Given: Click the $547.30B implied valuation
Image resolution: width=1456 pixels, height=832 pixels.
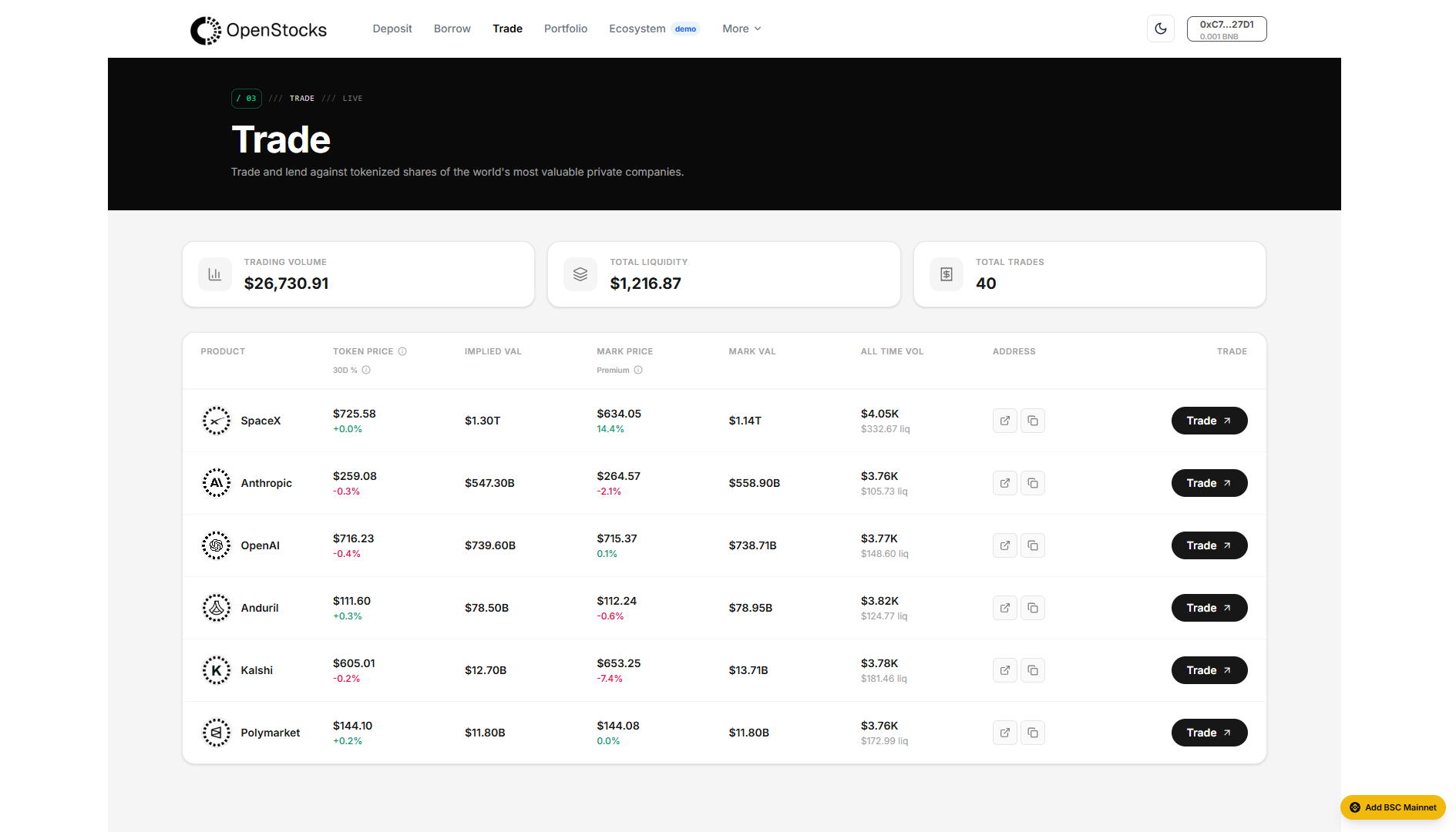Looking at the screenshot, I should tap(489, 483).
